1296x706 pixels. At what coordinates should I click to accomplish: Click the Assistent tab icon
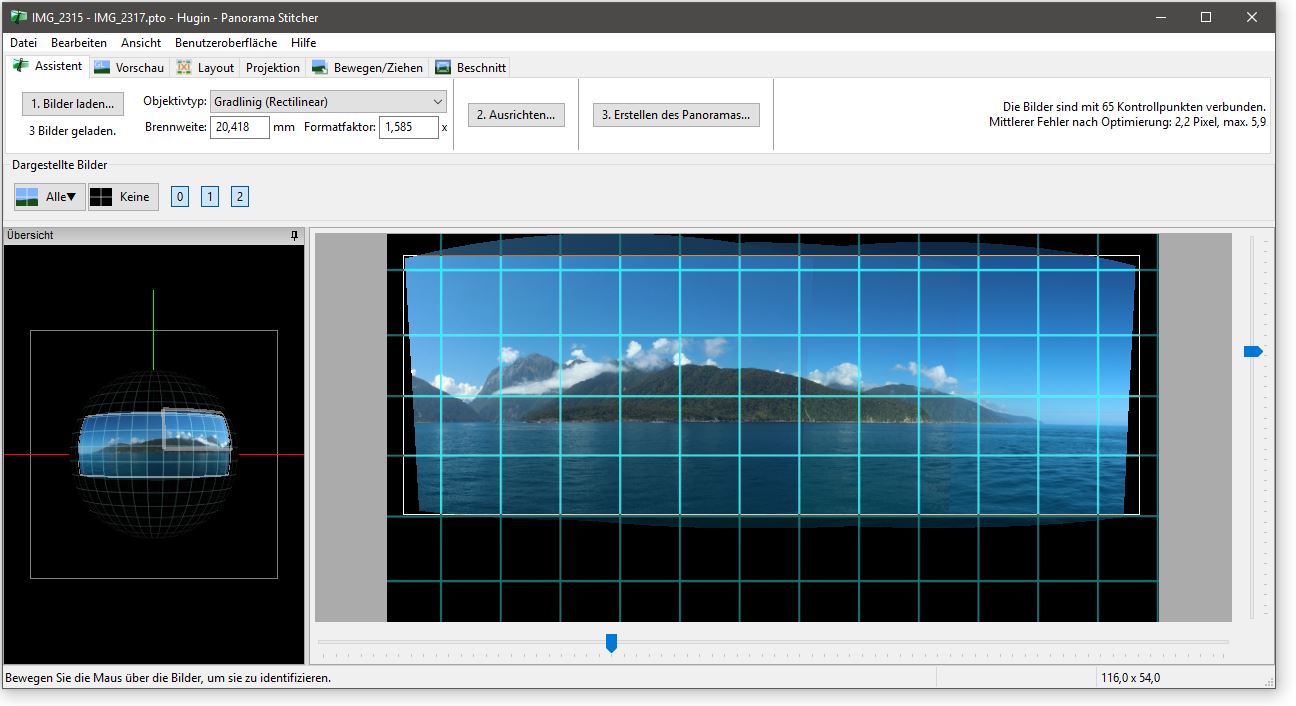coord(21,66)
